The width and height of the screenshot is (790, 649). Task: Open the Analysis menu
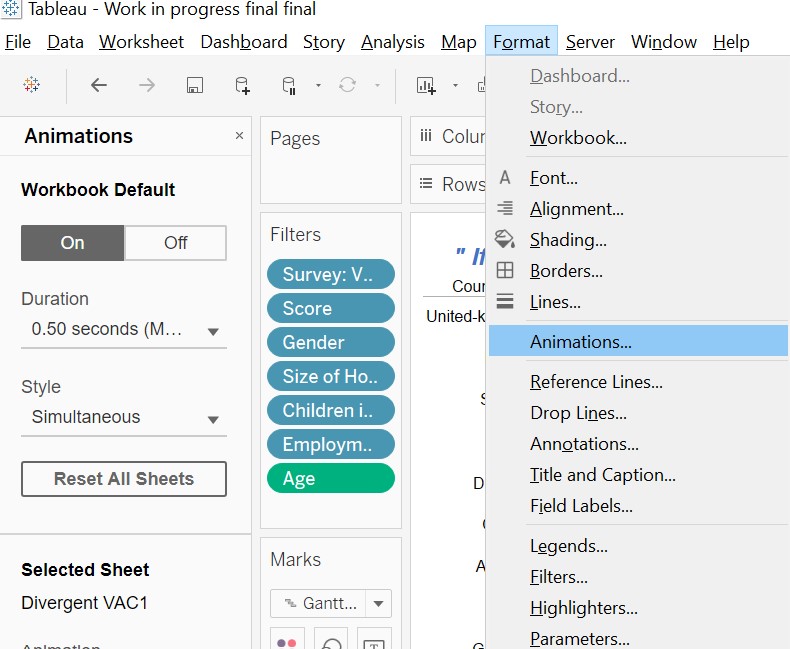[x=392, y=42]
